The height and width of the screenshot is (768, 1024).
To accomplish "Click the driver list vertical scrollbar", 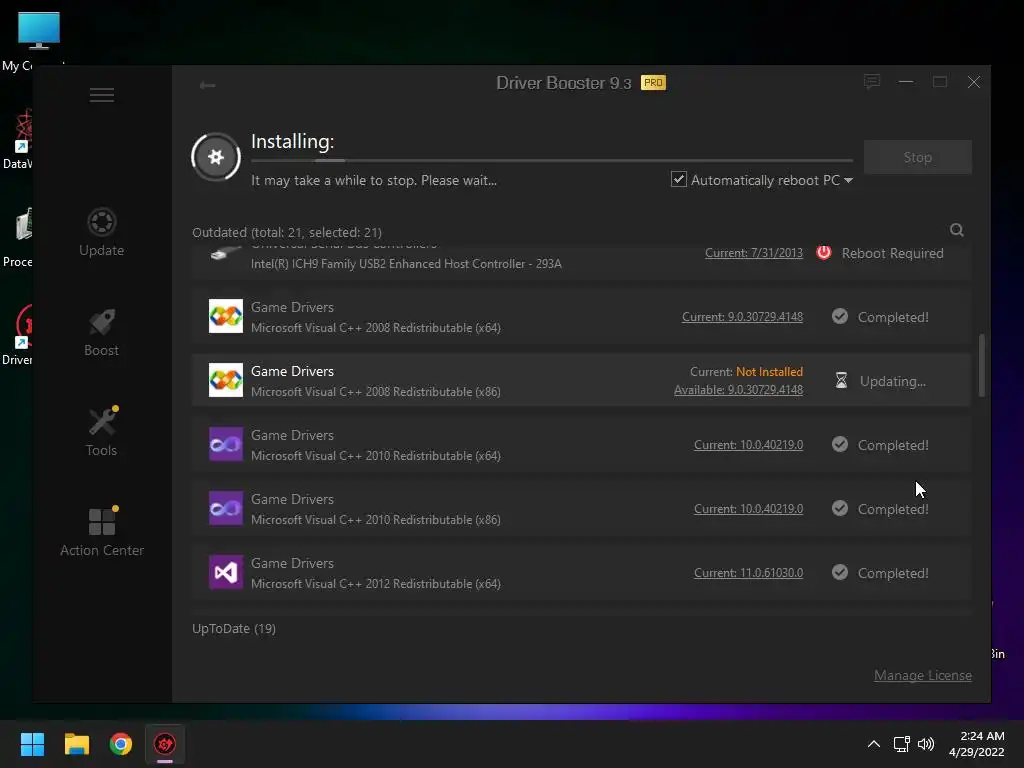I will [x=982, y=365].
